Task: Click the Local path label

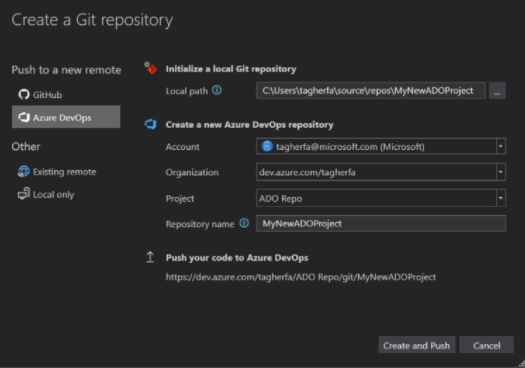Action: coord(186,91)
